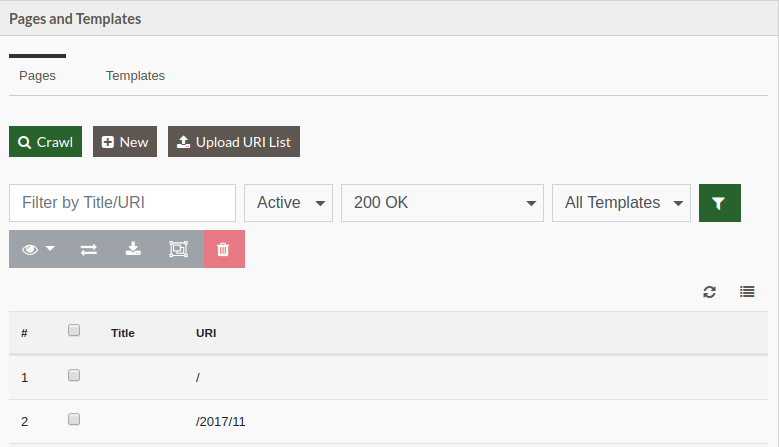The height and width of the screenshot is (447, 779).
Task: Click the Crawl button
Action: [45, 142]
